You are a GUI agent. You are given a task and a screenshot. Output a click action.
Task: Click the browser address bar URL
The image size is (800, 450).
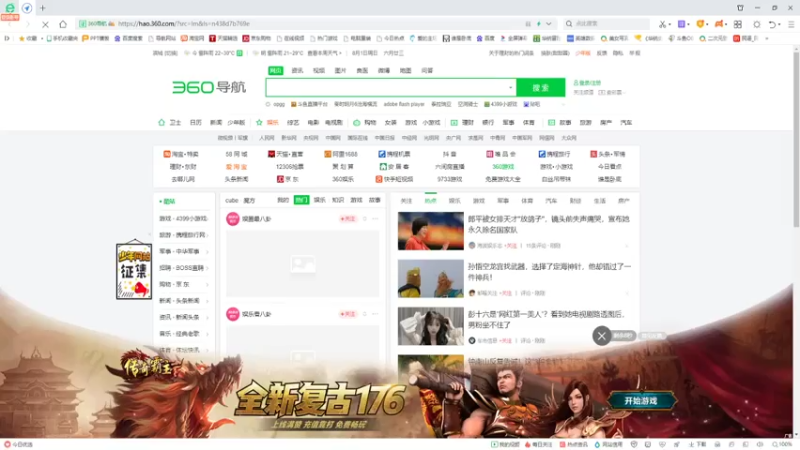(184, 23)
